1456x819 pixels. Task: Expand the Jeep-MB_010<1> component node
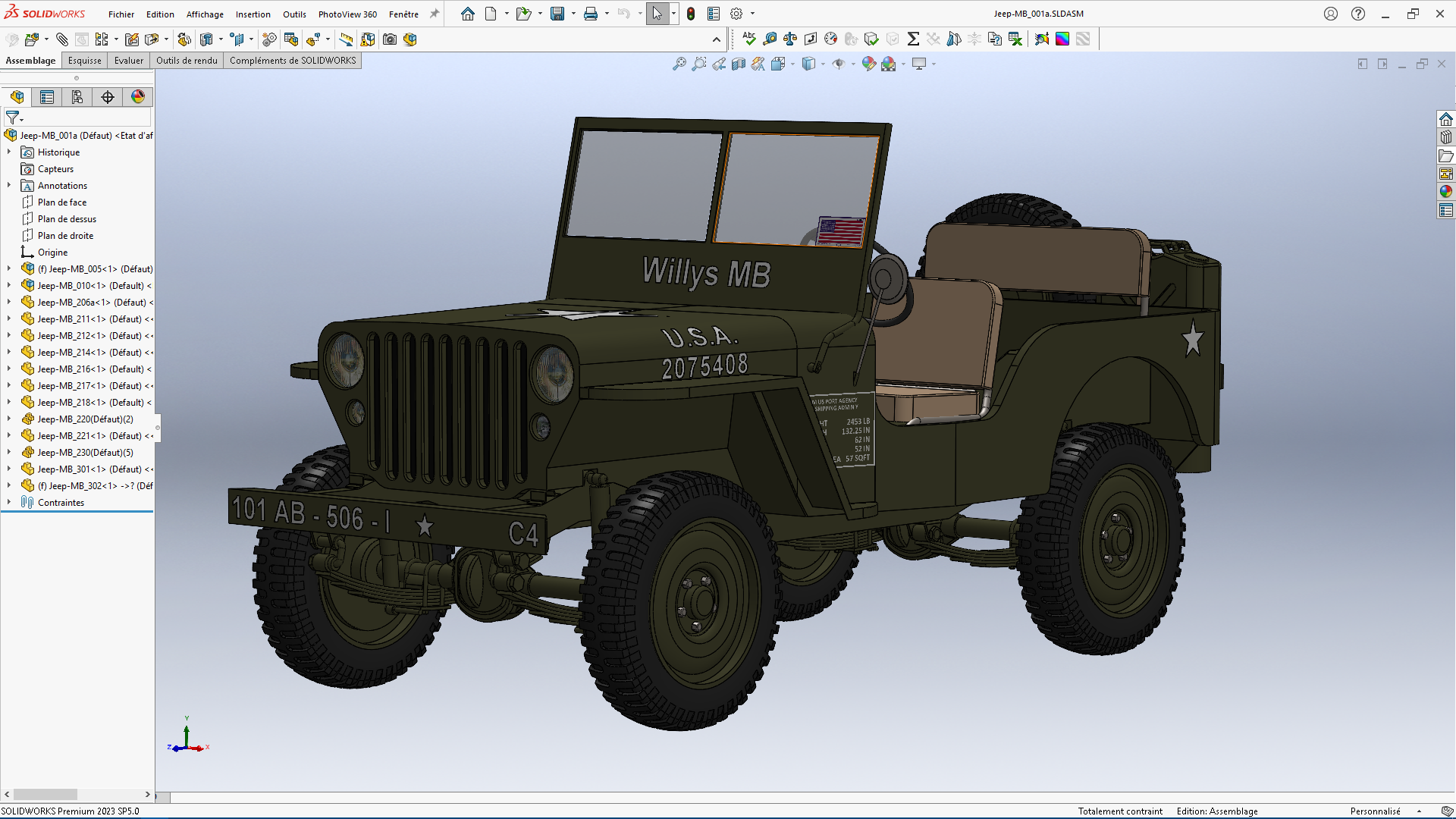tap(9, 286)
